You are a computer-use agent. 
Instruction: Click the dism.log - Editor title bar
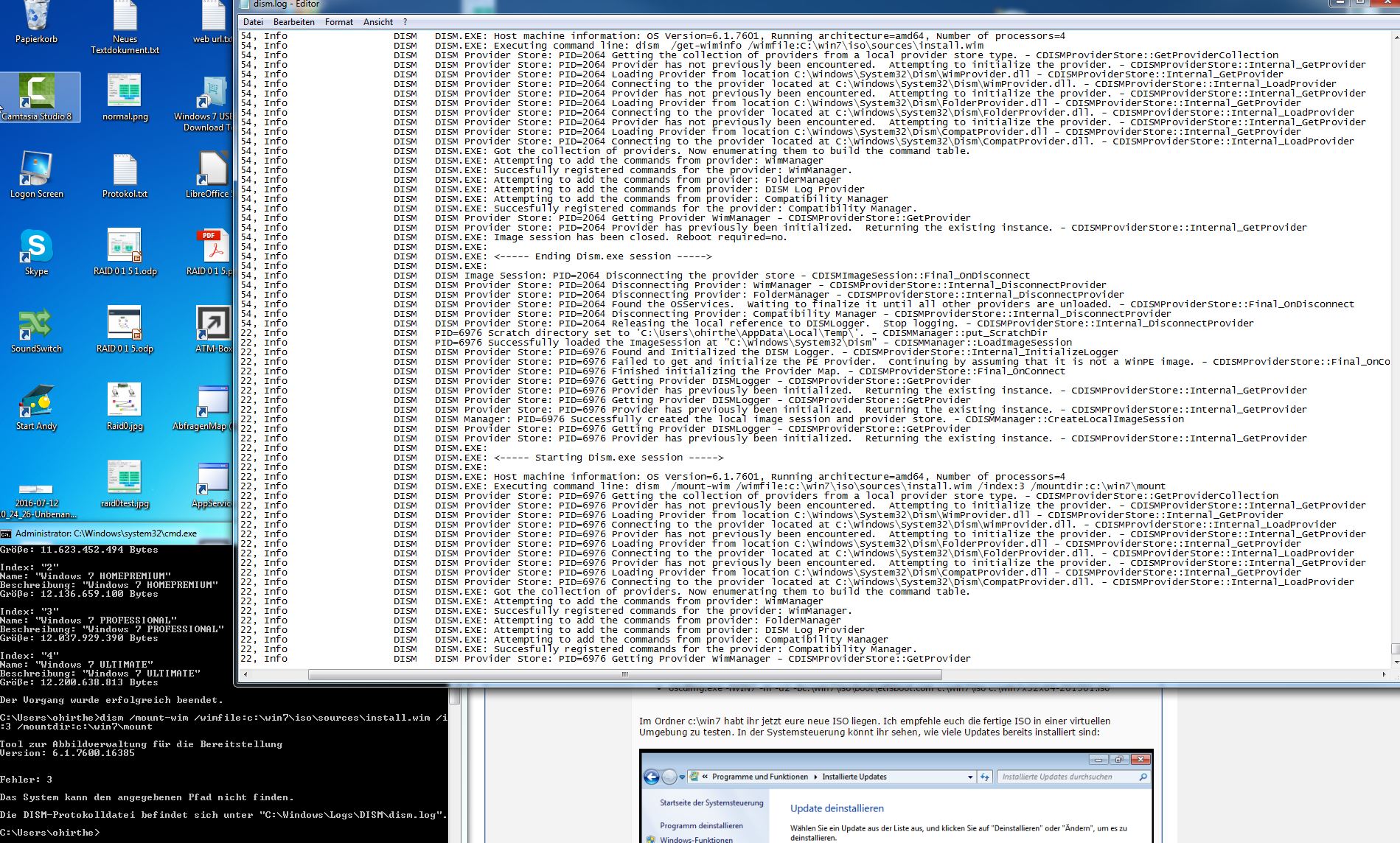pos(783,4)
